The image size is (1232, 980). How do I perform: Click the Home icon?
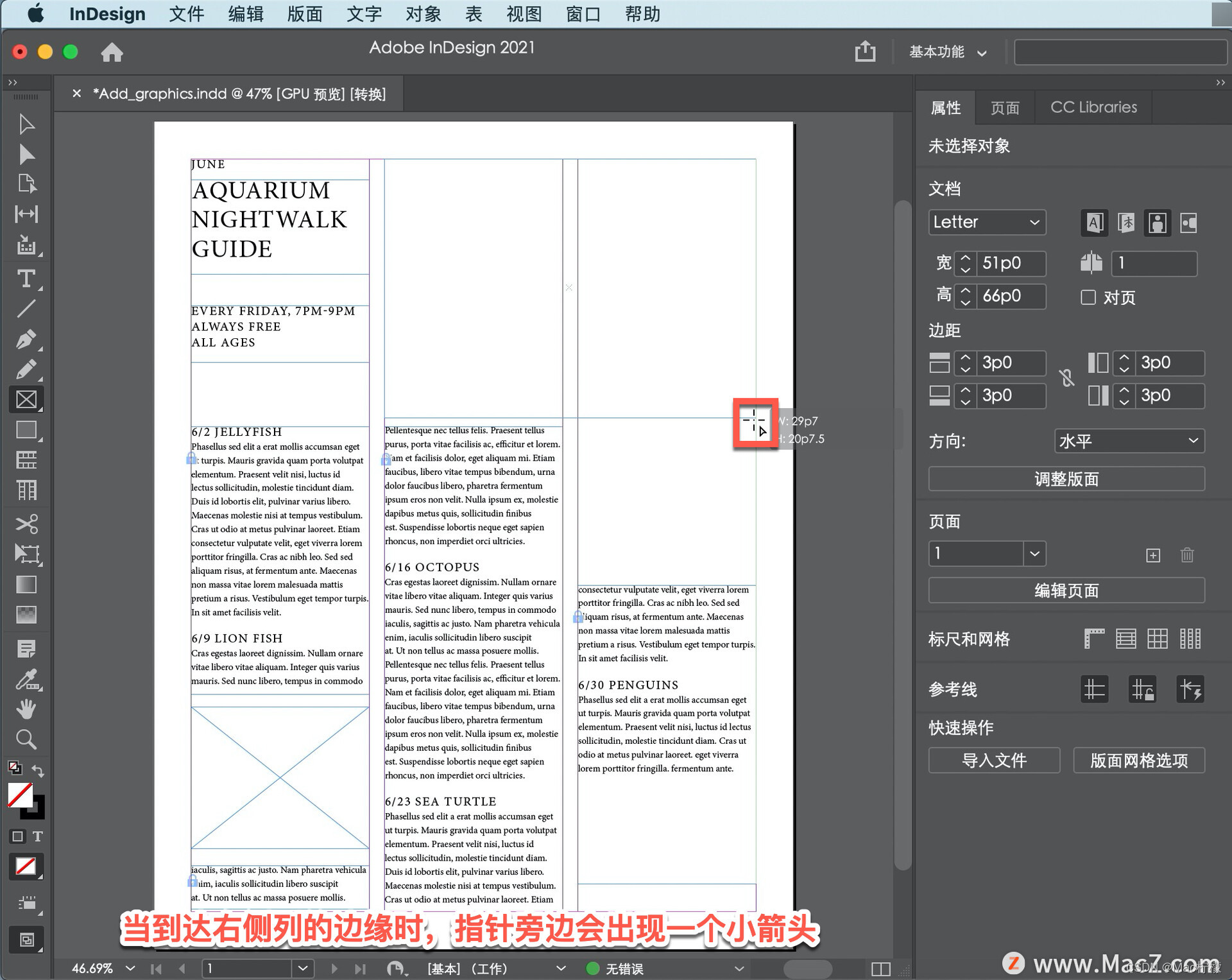(x=112, y=52)
